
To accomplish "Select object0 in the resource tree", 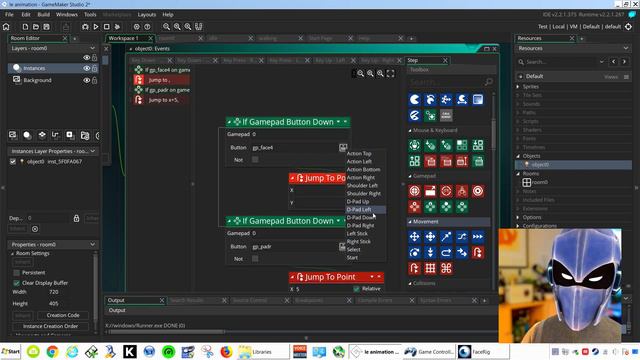I will click(x=540, y=164).
